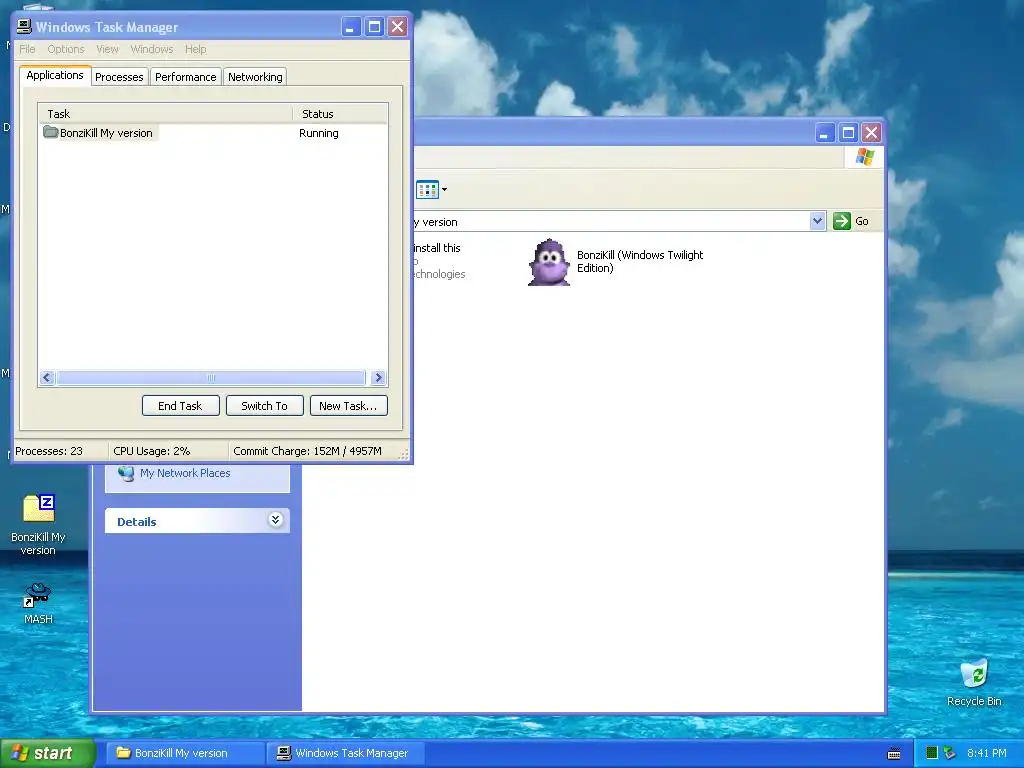The image size is (1024, 768).
Task: Click the New Task... button
Action: pyautogui.click(x=348, y=406)
